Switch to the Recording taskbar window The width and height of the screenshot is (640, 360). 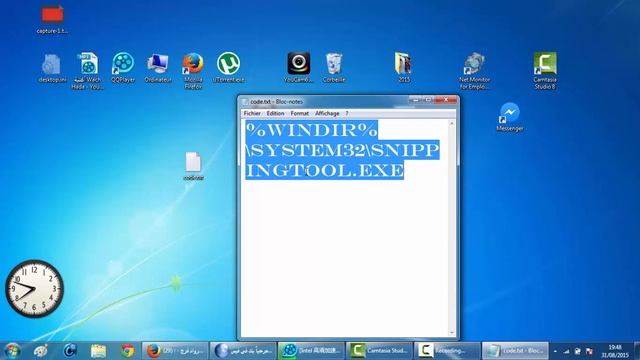pos(447,351)
